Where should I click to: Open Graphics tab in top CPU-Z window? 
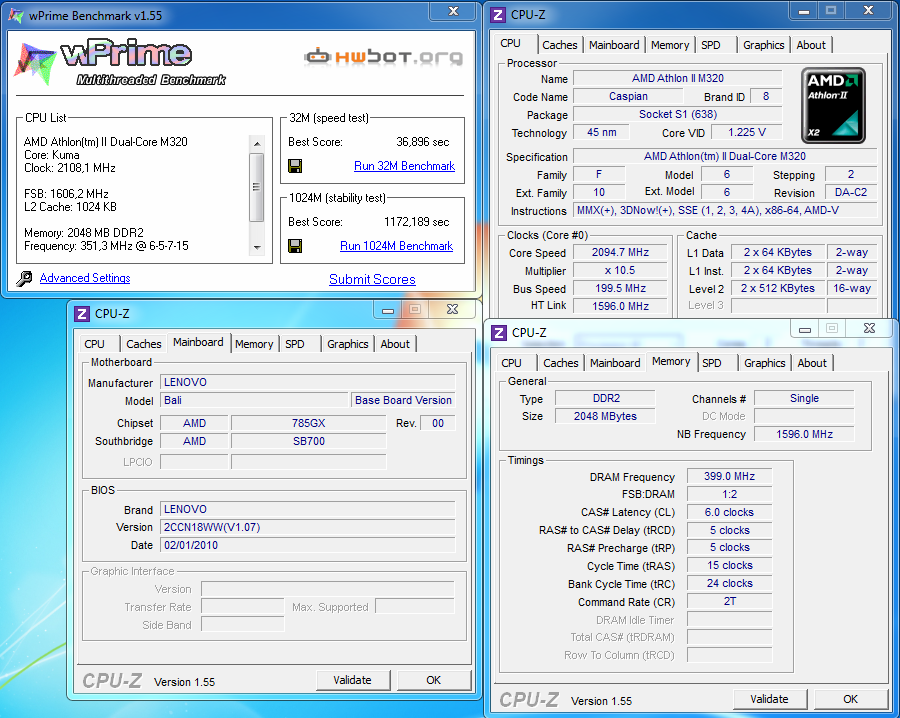pos(763,45)
